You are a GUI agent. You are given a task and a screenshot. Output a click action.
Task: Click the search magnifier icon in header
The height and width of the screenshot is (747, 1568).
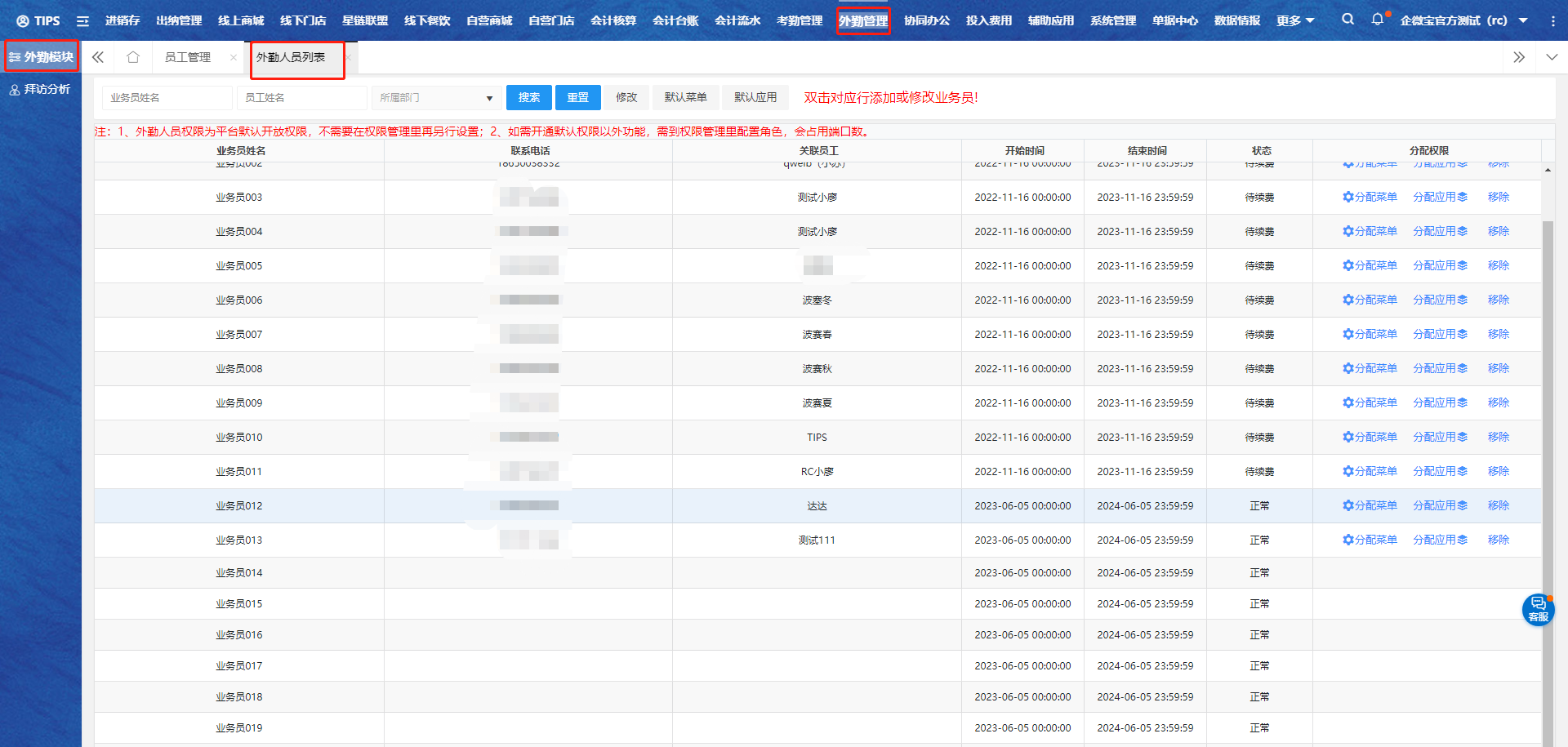coord(1347,20)
